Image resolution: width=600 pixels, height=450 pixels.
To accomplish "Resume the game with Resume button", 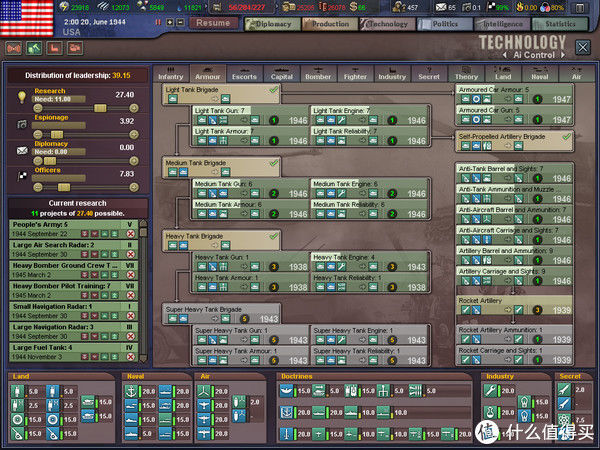I will pyautogui.click(x=213, y=23).
